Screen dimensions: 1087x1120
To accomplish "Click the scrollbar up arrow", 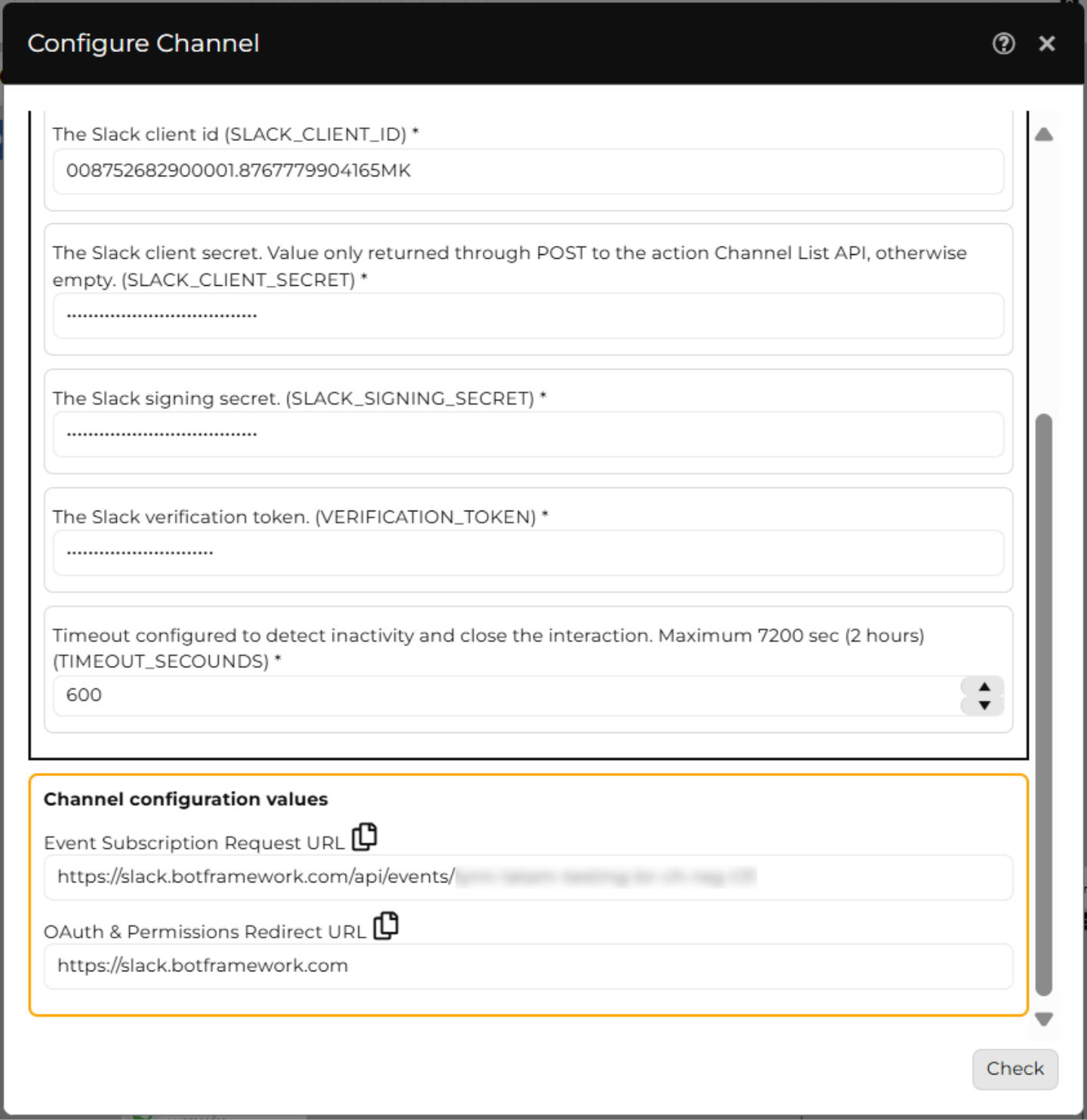I will point(1045,134).
